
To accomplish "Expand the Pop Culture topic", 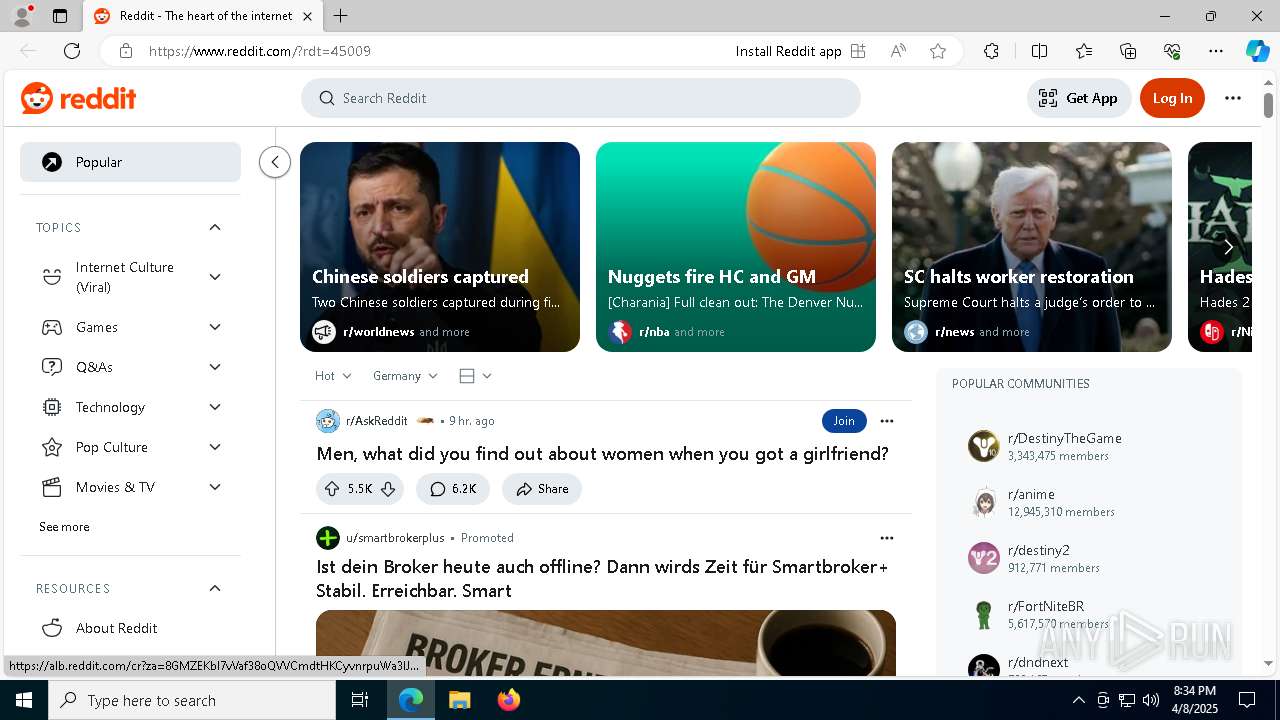I will 215,447.
